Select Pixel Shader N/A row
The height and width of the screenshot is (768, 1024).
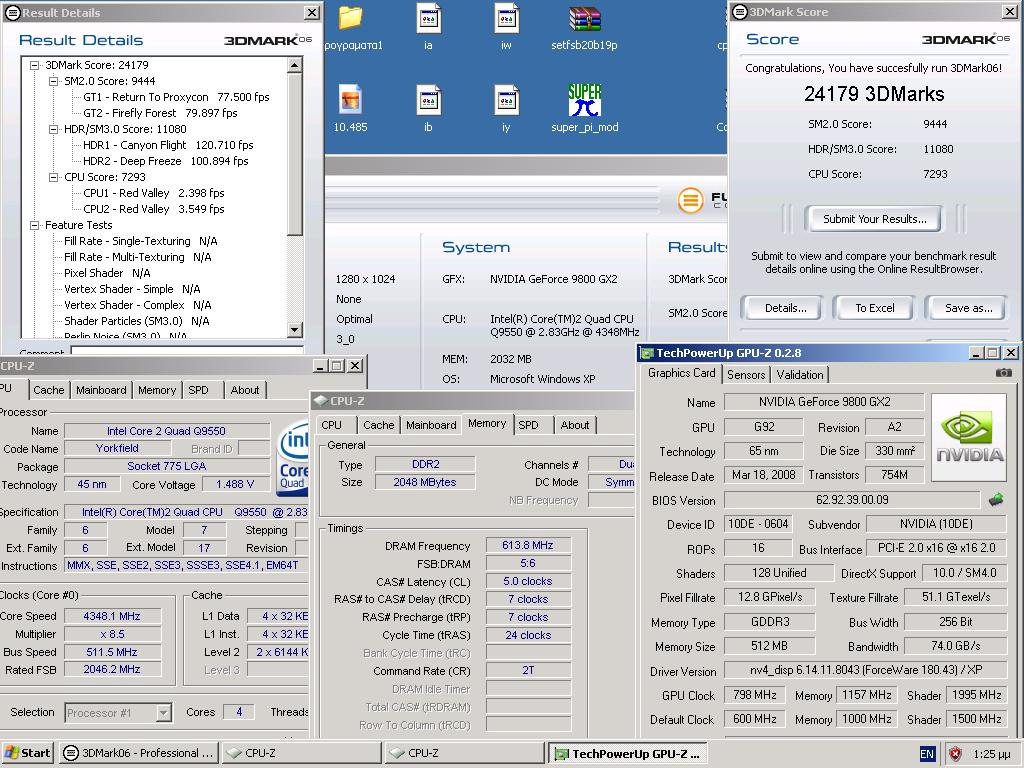tap(107, 273)
